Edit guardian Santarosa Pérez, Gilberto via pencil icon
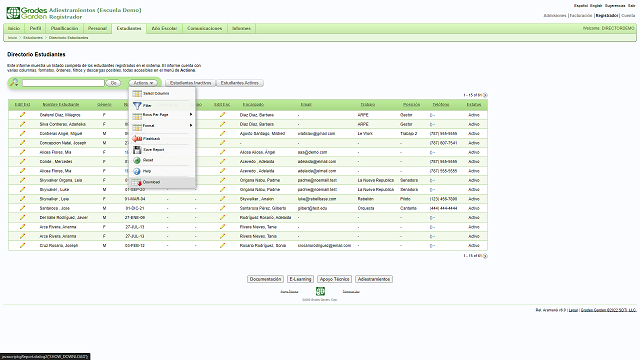 222,208
